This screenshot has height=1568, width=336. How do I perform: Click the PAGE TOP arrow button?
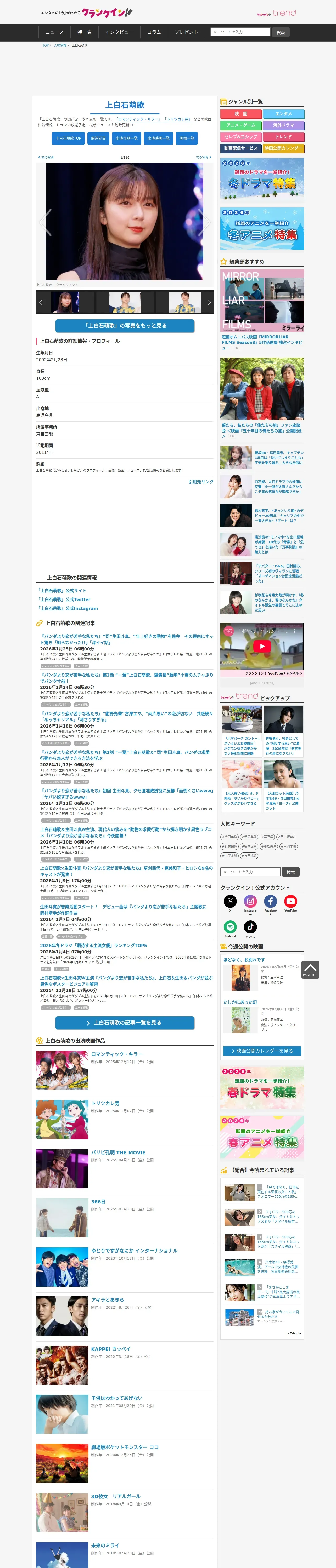pyautogui.click(x=310, y=970)
